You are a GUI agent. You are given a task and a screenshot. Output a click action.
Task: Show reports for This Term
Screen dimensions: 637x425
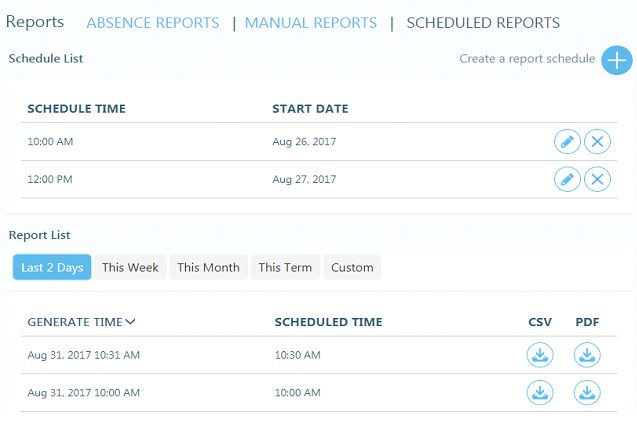285,267
